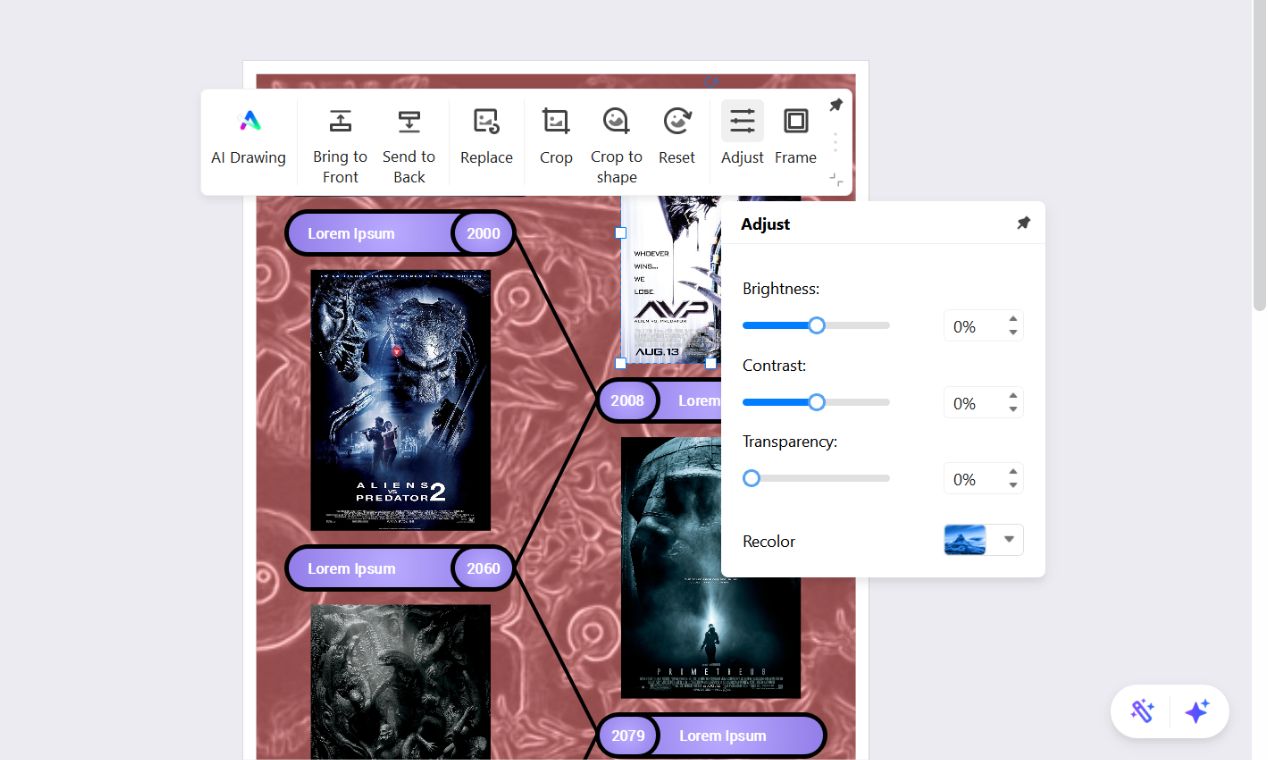Viewport: 1268px width, 760px height.
Task: Click the Brightness percentage field
Action: pyautogui.click(x=974, y=326)
